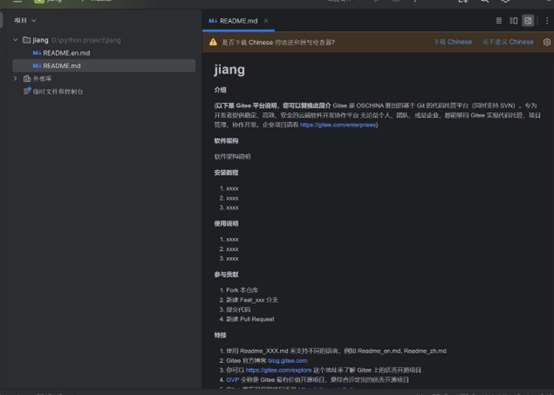
Task: Click the '提交代码' list item
Action: 238,309
